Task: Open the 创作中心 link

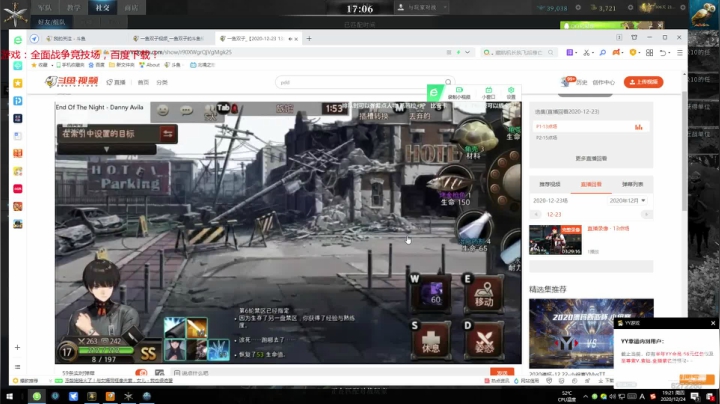Action: coord(603,83)
